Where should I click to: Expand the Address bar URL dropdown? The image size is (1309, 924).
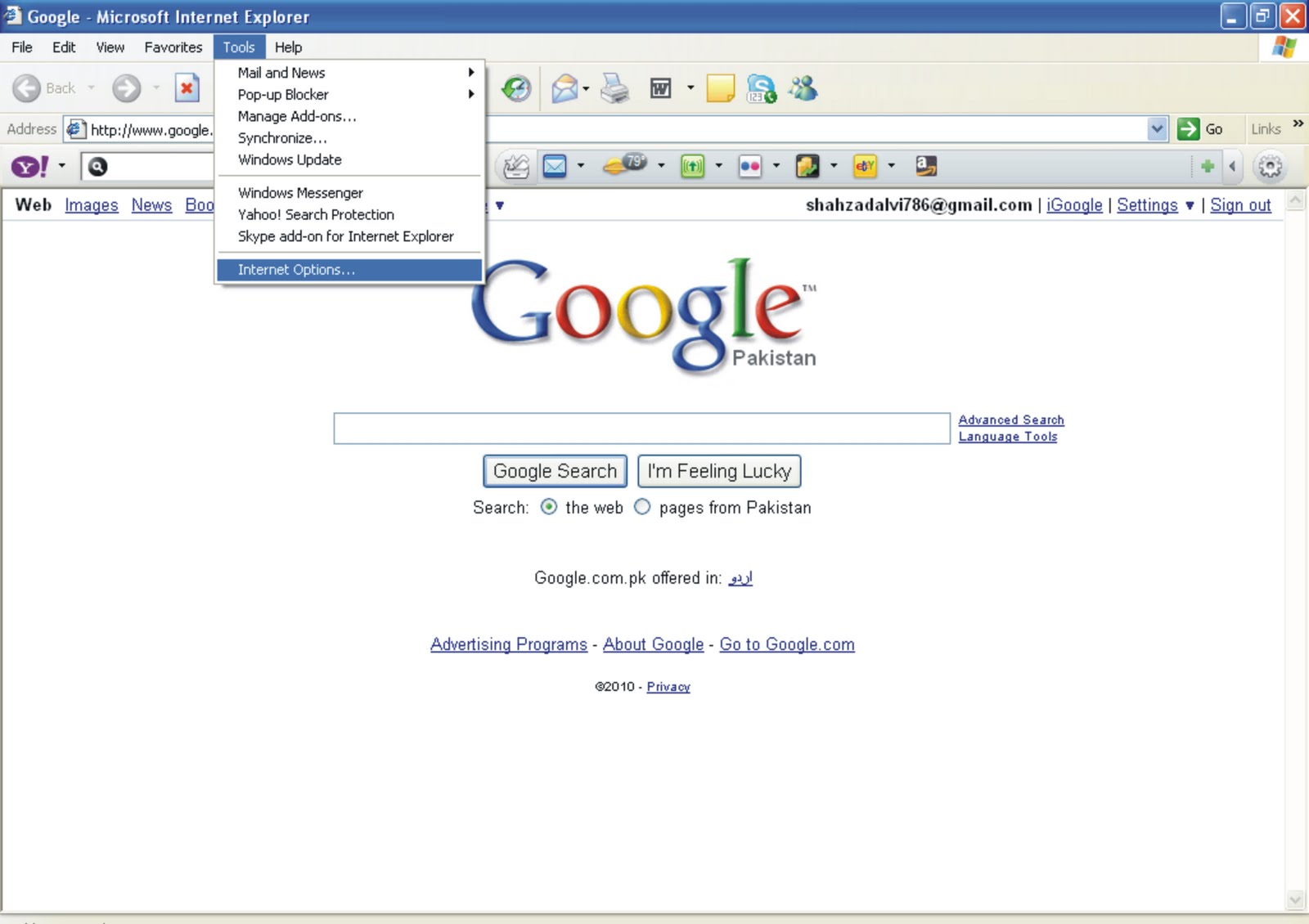pos(1157,129)
